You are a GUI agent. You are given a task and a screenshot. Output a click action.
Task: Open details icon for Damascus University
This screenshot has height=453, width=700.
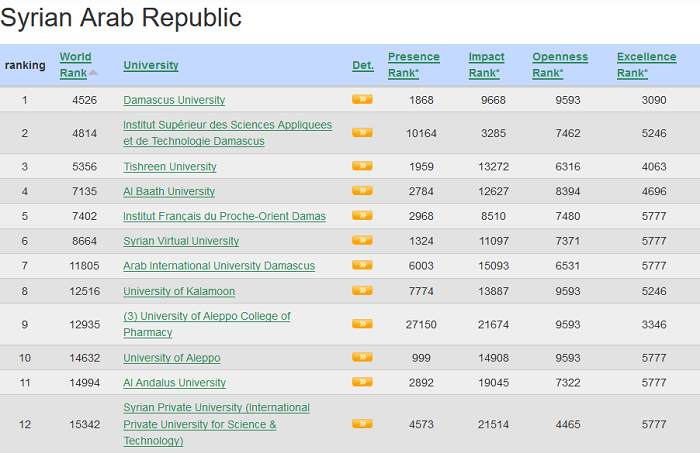click(x=362, y=100)
